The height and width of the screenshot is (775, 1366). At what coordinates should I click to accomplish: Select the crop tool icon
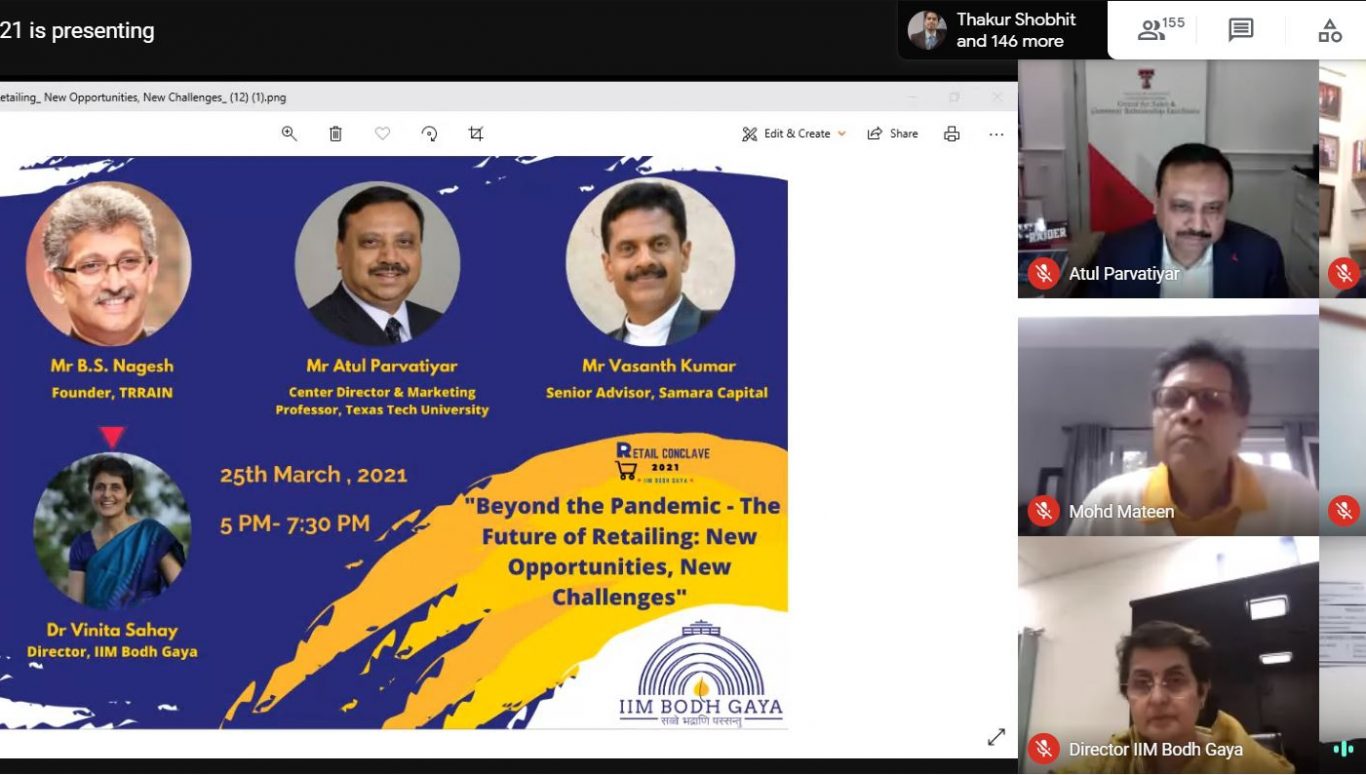coord(476,134)
